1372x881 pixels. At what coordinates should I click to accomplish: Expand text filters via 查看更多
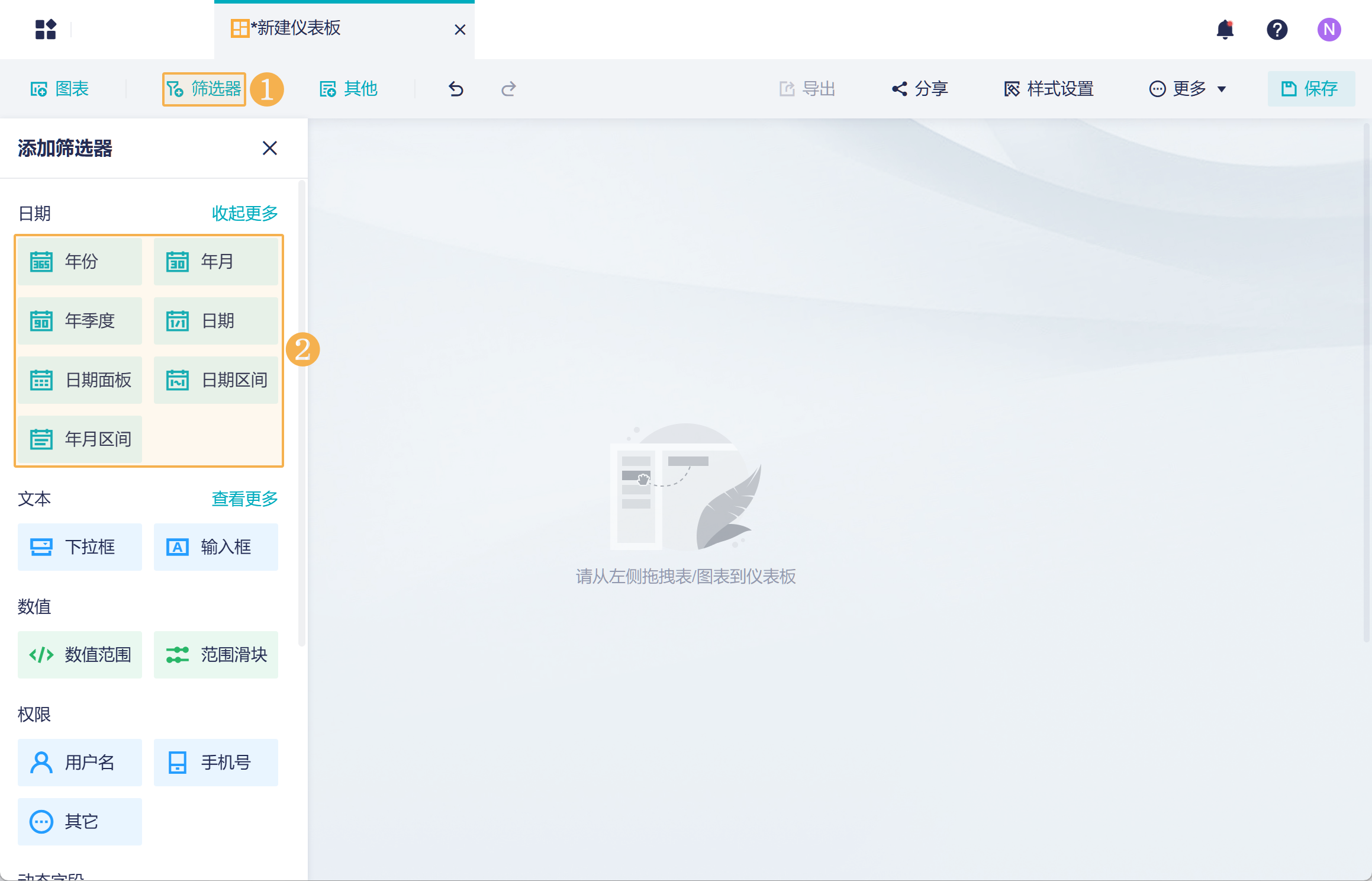[x=244, y=499]
